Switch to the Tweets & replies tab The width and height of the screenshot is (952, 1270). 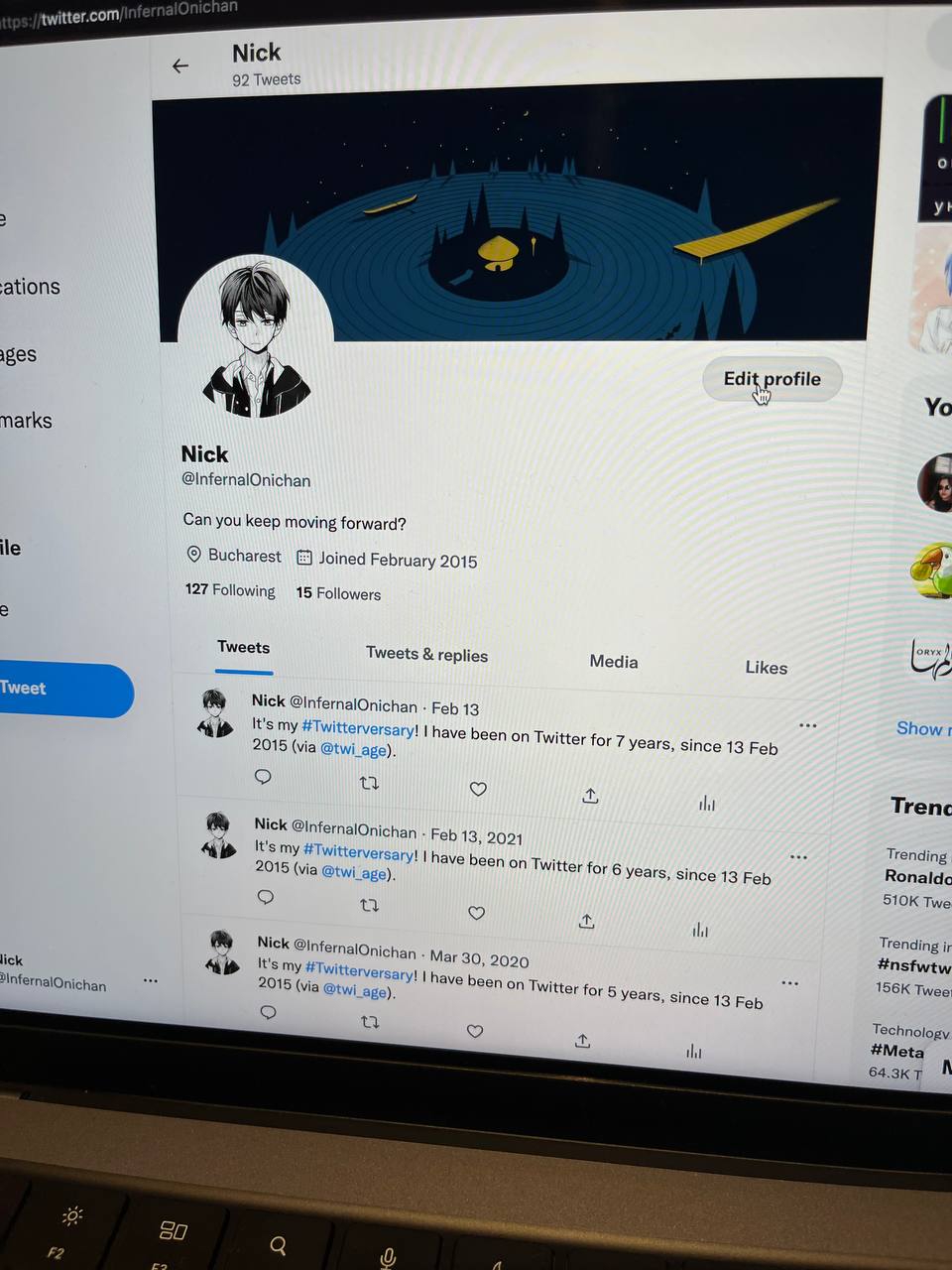coord(426,654)
